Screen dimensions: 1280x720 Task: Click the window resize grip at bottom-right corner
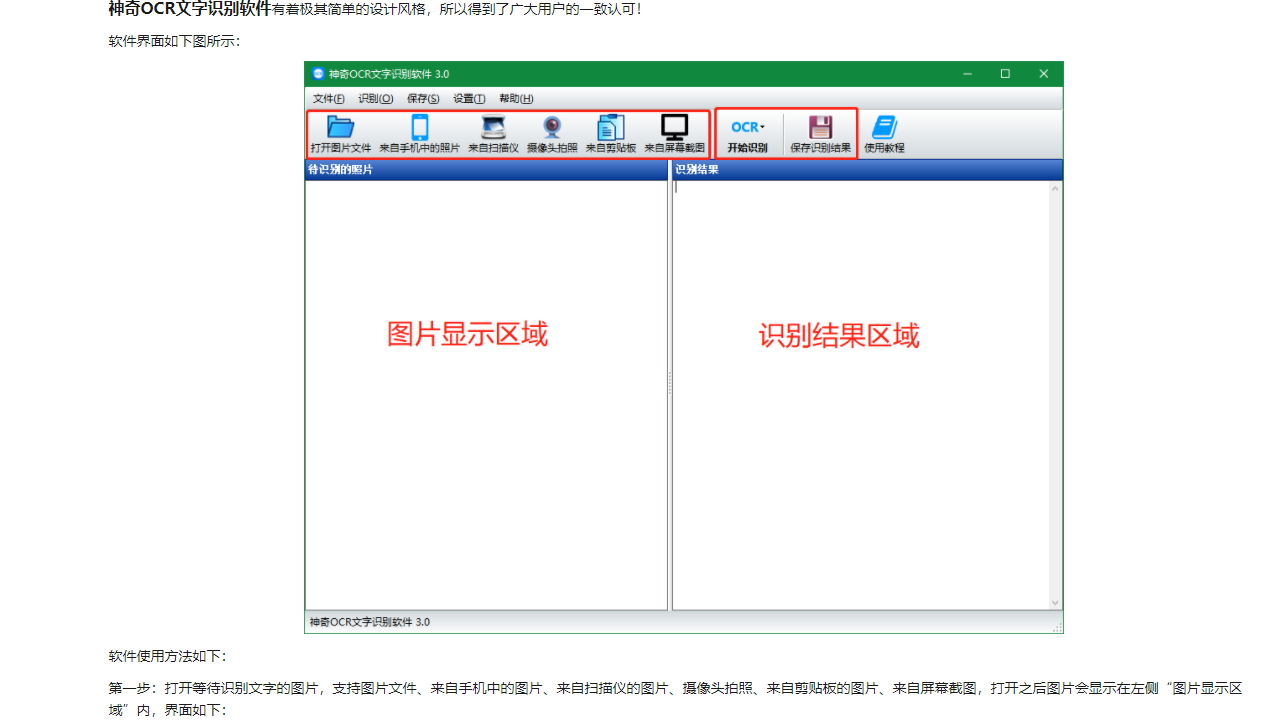[x=1058, y=626]
